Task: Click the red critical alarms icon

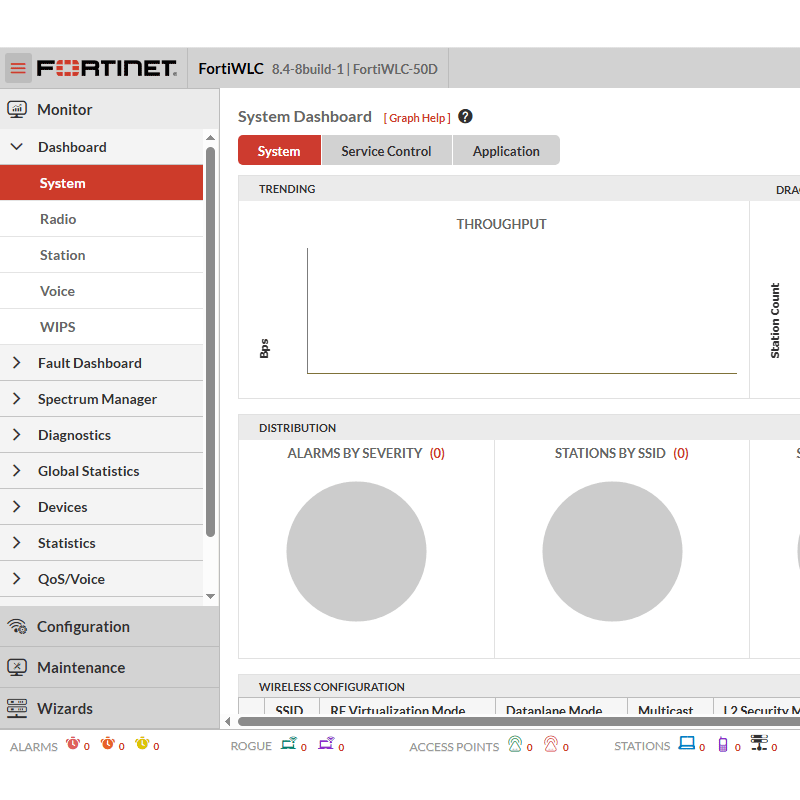Action: 73,744
